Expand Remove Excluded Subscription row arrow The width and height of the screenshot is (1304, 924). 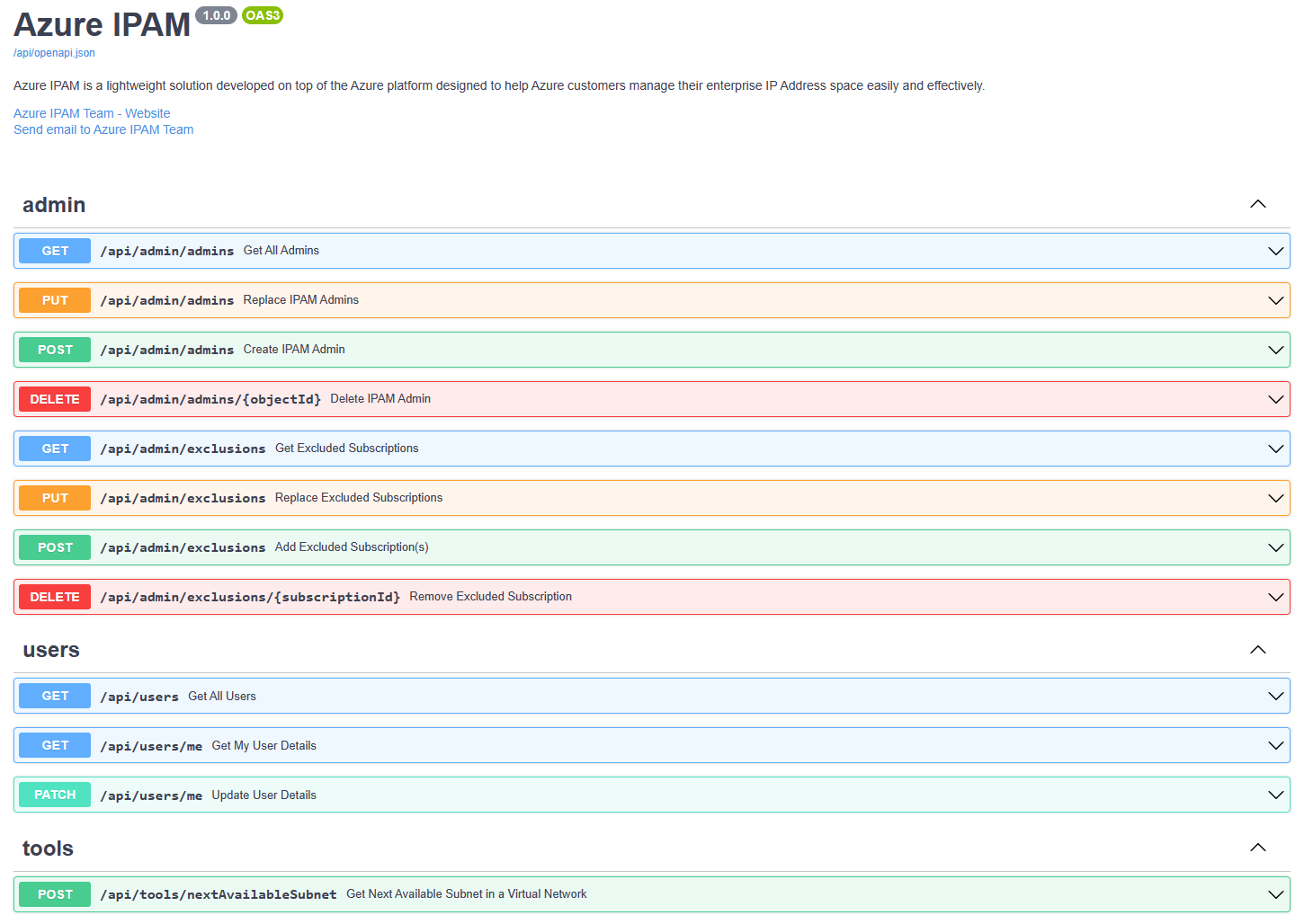click(1275, 597)
